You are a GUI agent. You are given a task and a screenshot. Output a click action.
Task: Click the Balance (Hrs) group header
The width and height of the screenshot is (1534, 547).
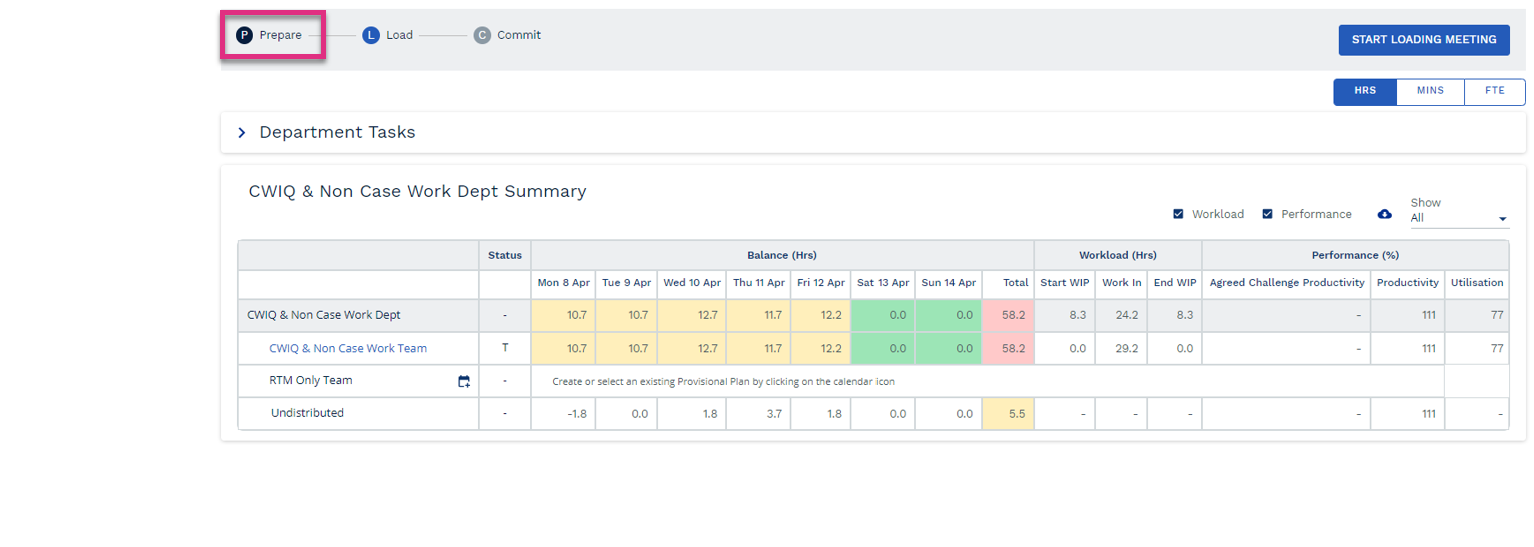click(x=782, y=255)
